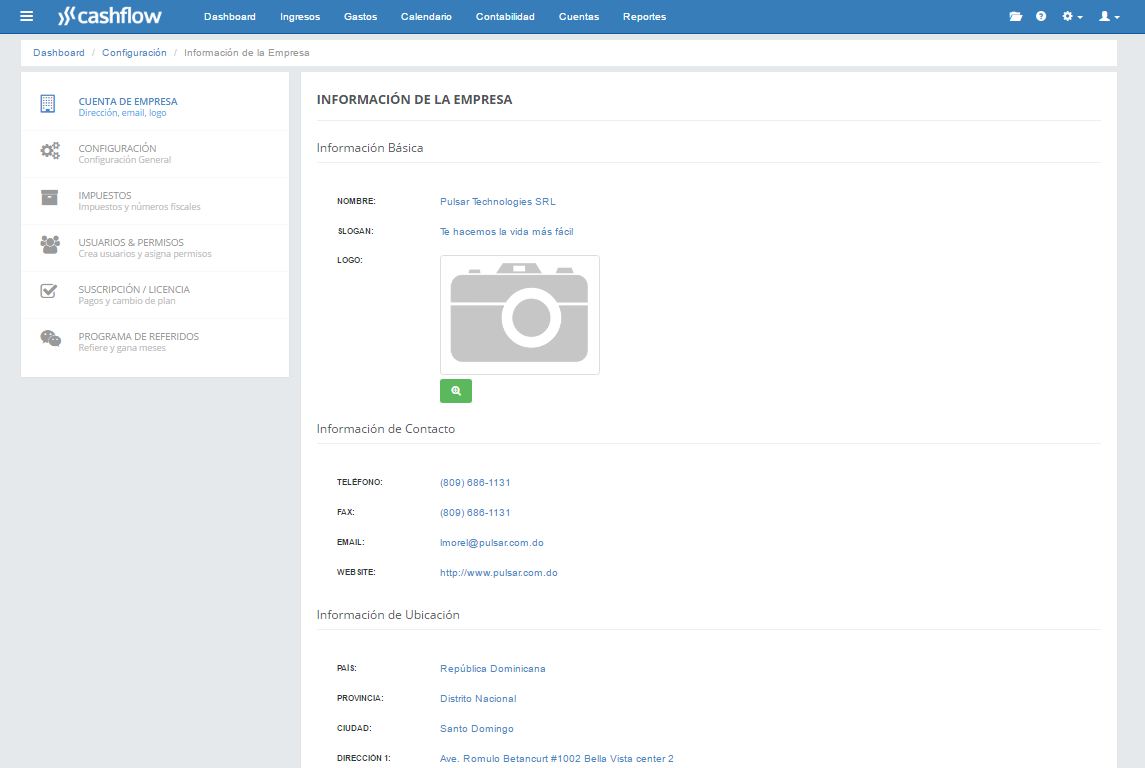Click the PROVINCIA field label
The height and width of the screenshot is (768, 1145).
(x=360, y=698)
